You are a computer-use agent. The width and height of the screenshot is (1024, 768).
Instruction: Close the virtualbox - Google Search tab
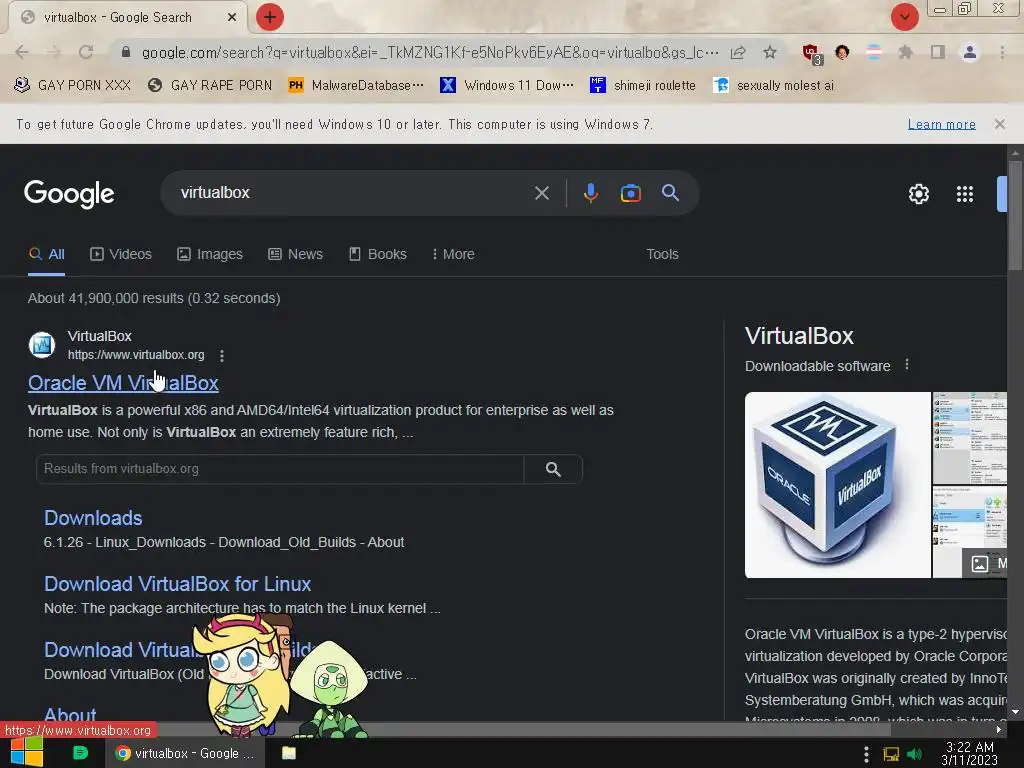pyautogui.click(x=232, y=18)
